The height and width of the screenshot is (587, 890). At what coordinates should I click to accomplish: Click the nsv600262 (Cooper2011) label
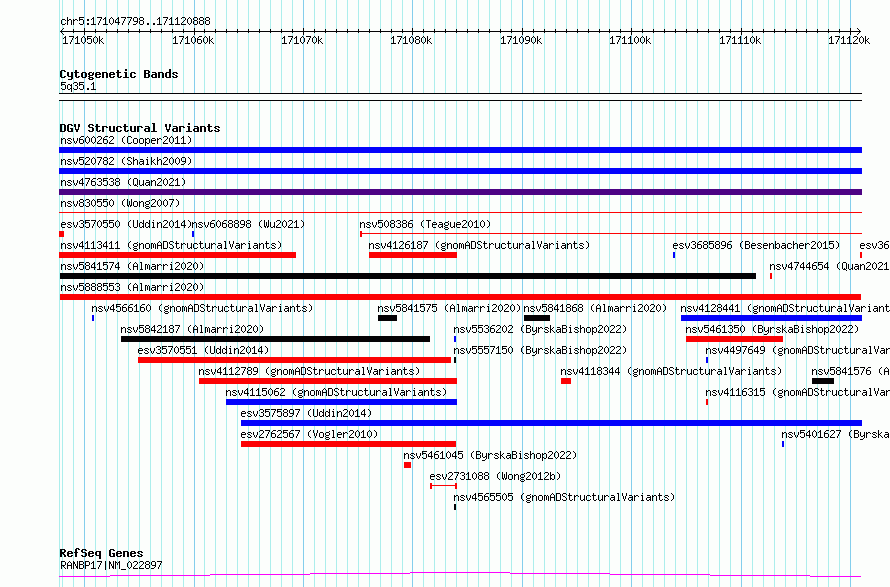126,140
